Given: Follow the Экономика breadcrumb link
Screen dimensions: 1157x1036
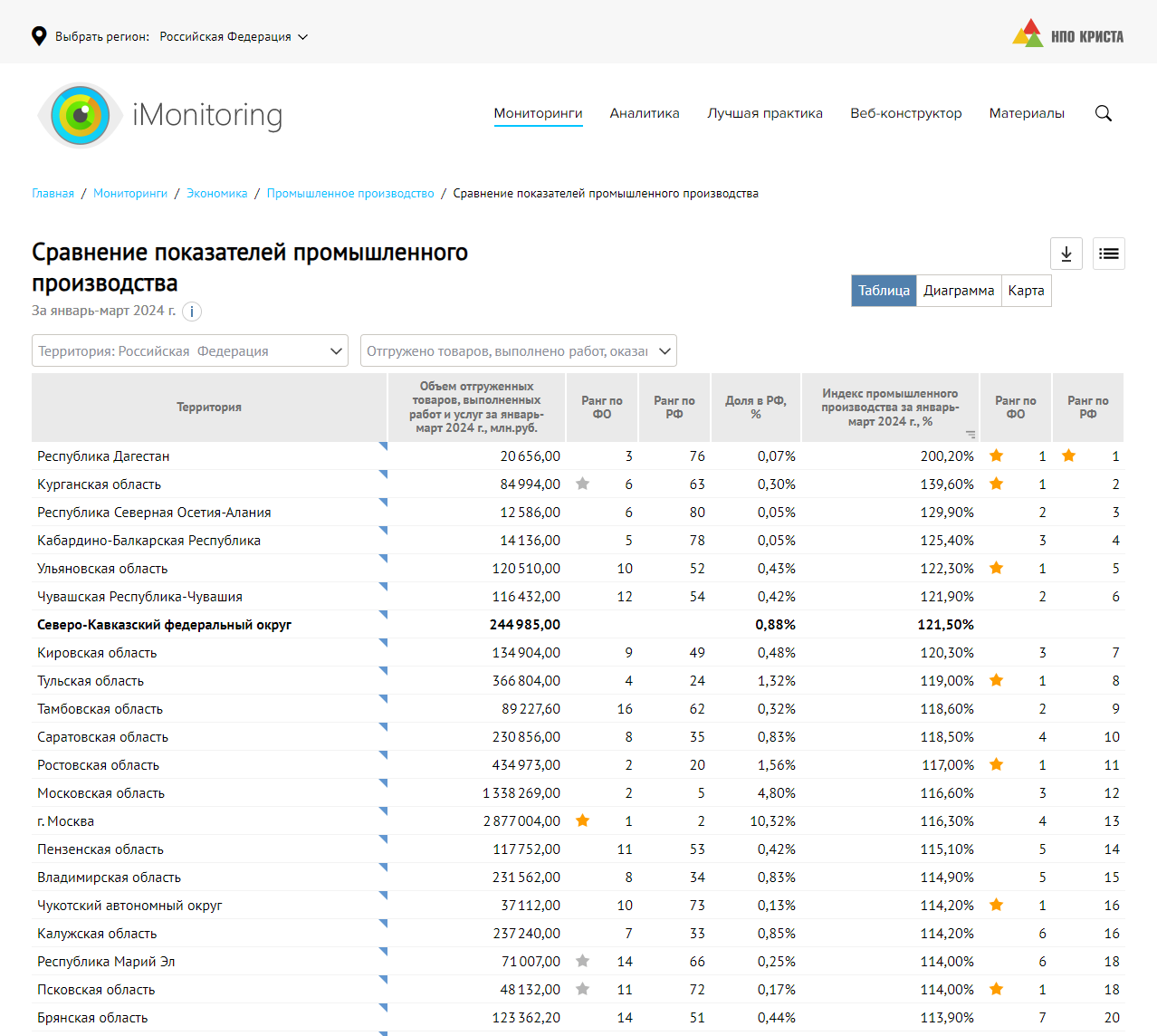Looking at the screenshot, I should (x=217, y=194).
